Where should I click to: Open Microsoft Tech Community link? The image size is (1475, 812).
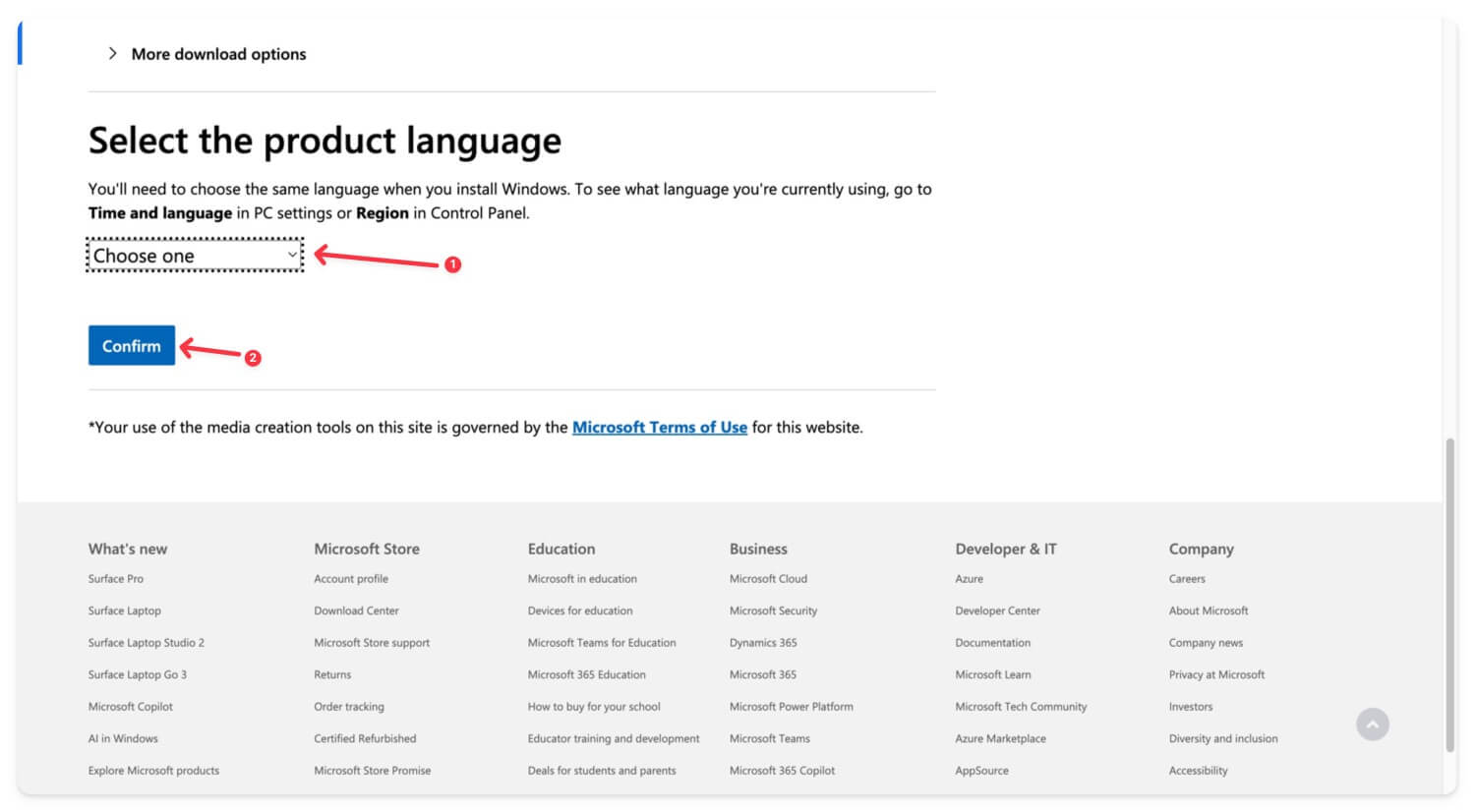[1021, 707]
